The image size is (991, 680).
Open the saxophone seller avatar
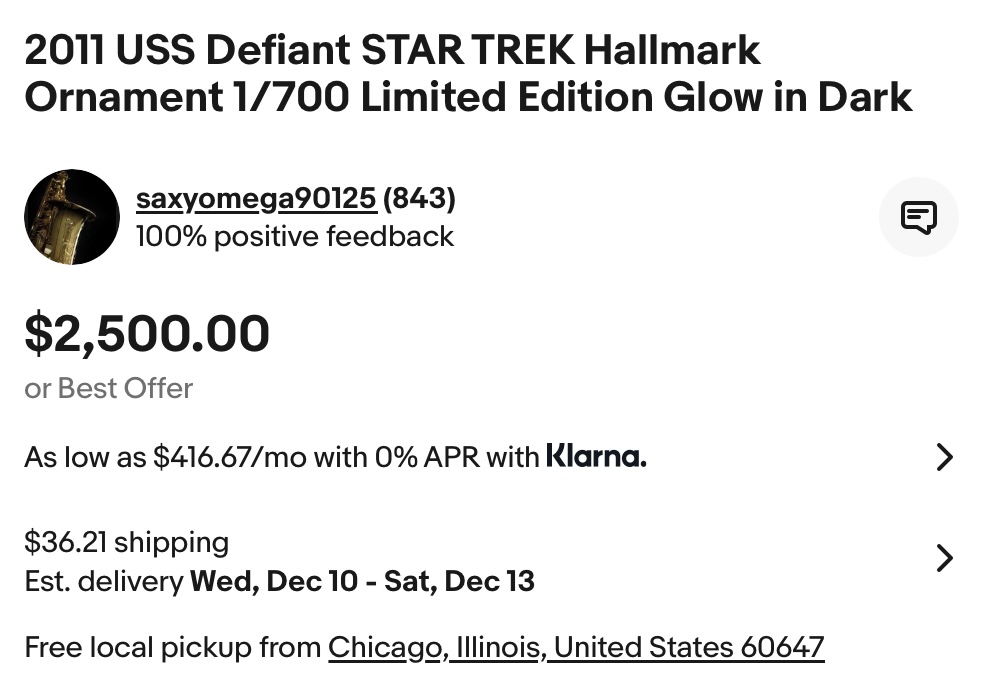(72, 217)
